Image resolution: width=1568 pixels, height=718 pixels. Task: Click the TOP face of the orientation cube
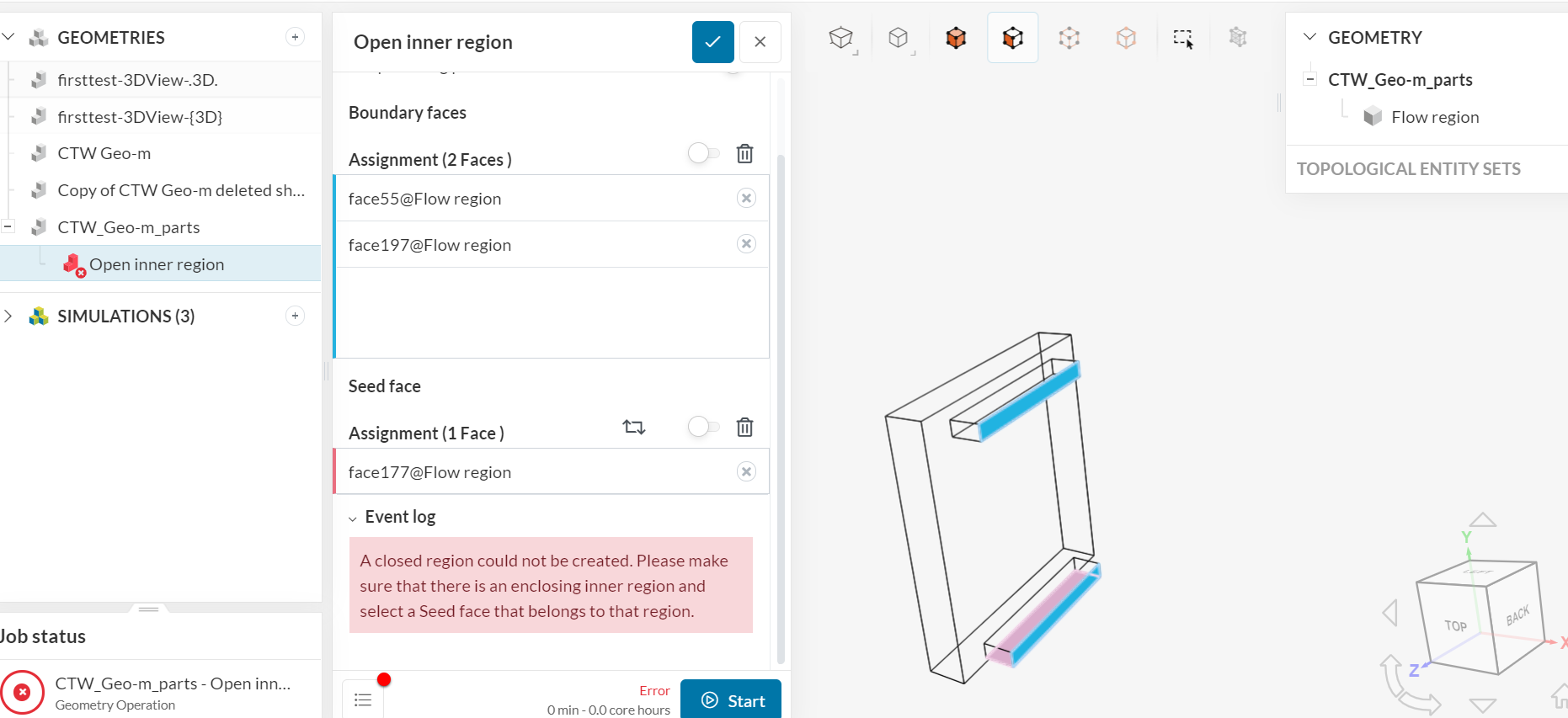(1455, 625)
